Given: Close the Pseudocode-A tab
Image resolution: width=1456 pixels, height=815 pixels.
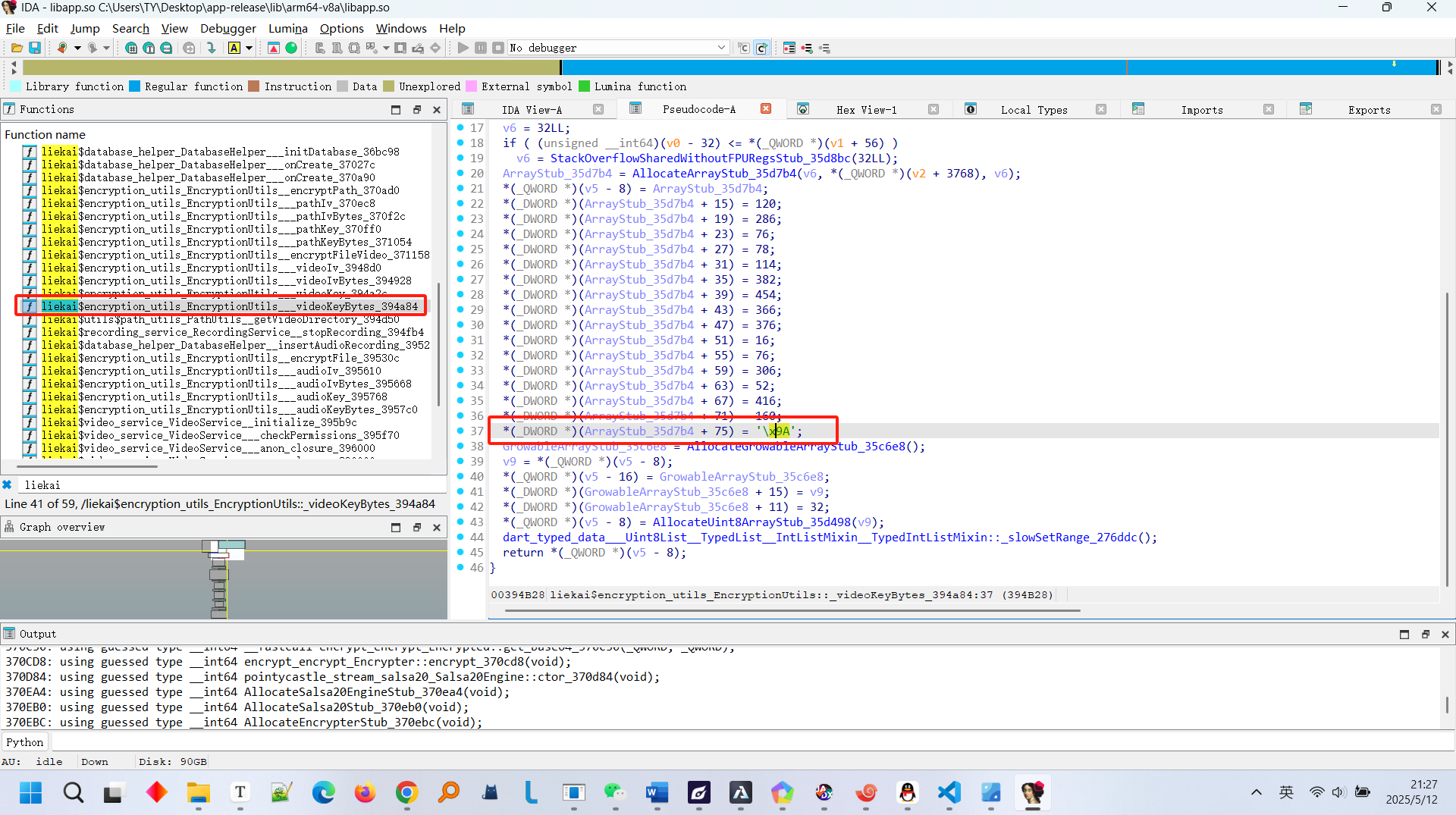Looking at the screenshot, I should tap(766, 109).
